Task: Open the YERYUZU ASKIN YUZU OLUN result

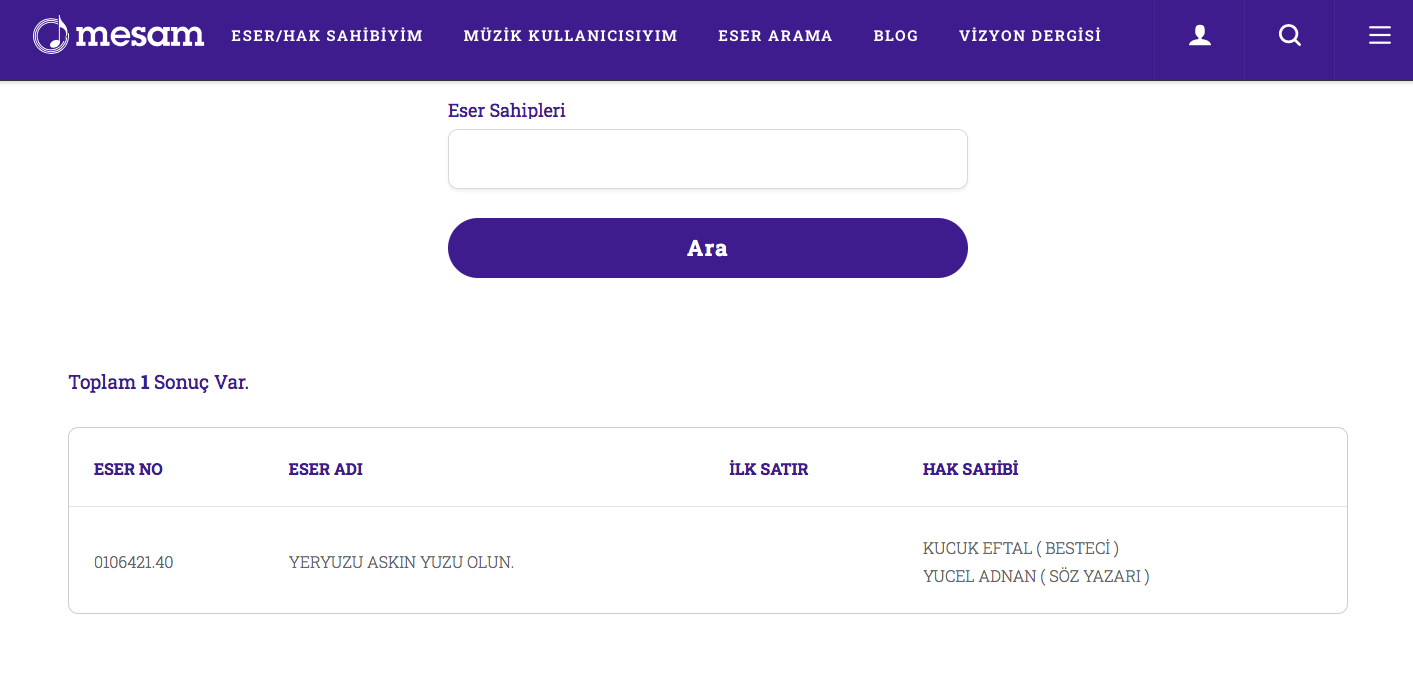Action: [401, 562]
